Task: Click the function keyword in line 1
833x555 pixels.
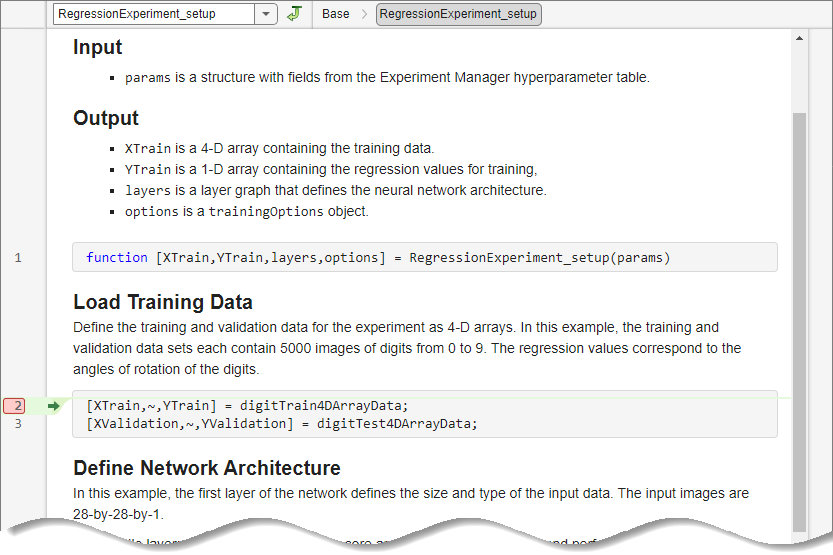Action: click(117, 258)
